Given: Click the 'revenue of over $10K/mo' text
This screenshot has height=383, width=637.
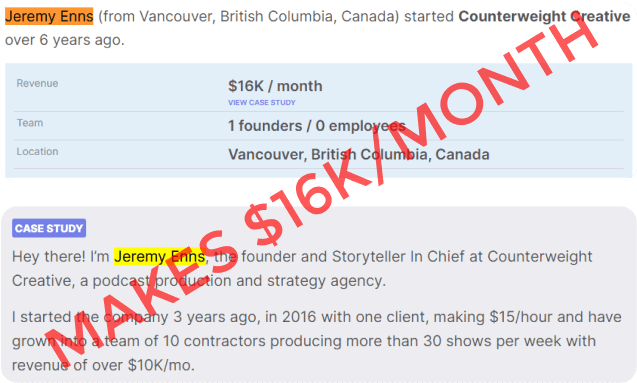Looking at the screenshot, I should (x=102, y=366).
